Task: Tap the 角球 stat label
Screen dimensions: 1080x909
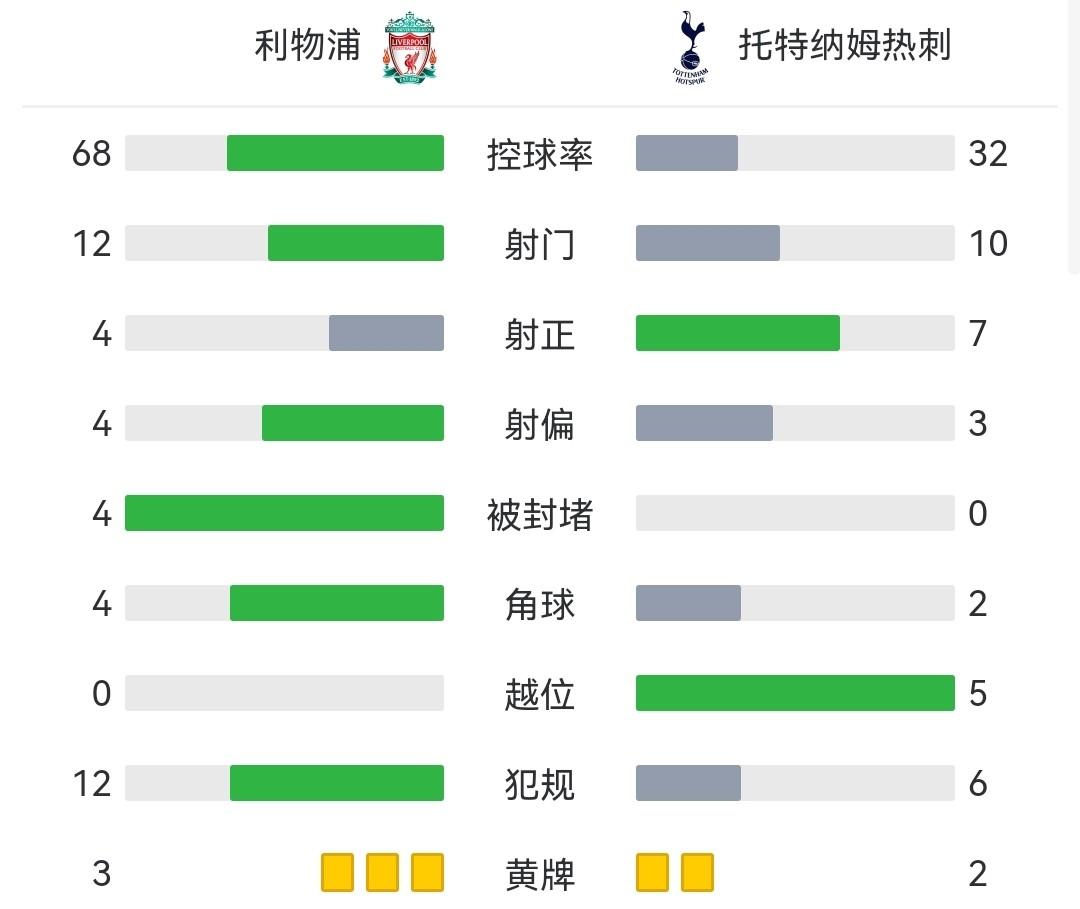Action: 540,604
